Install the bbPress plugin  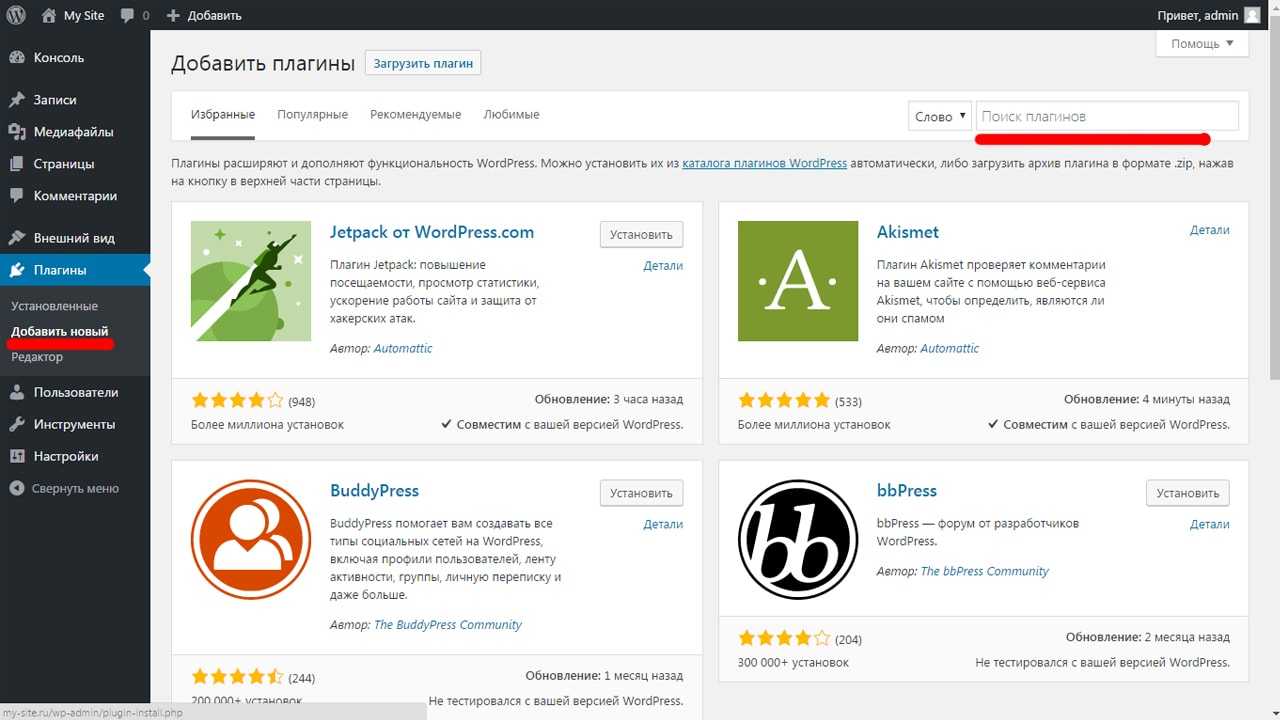pos(1188,493)
